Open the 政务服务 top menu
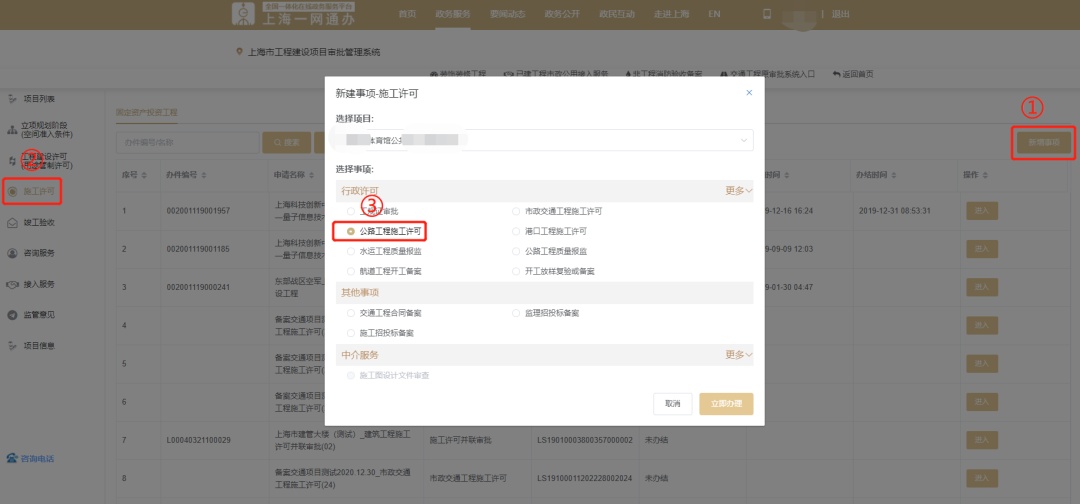 pos(451,14)
